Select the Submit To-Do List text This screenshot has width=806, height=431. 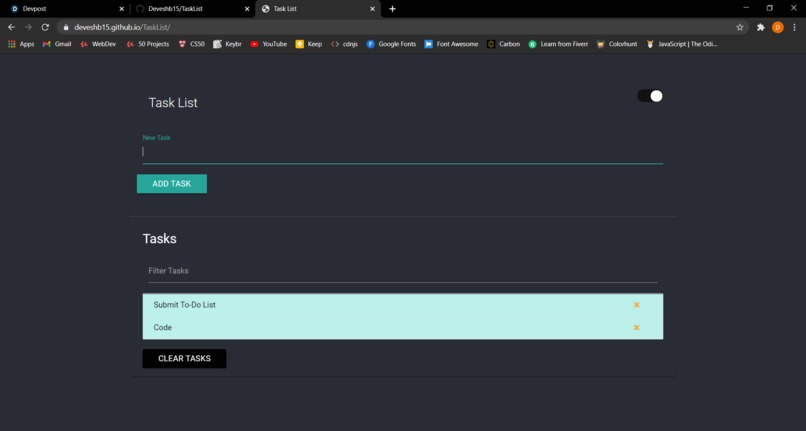185,304
